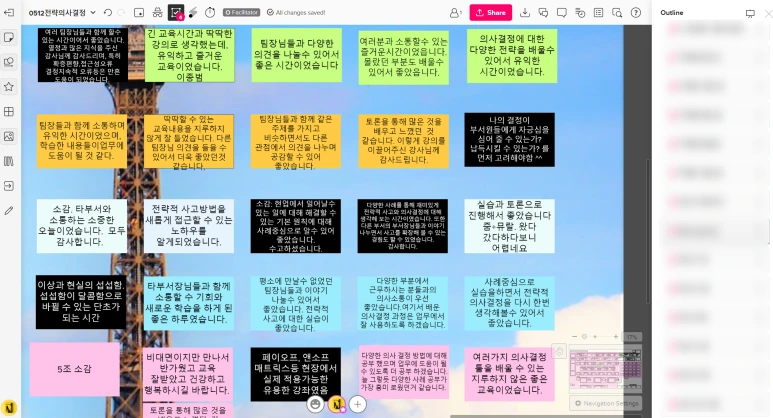773x418 pixels.
Task: Redo the last undone action
Action: pos(121,13)
